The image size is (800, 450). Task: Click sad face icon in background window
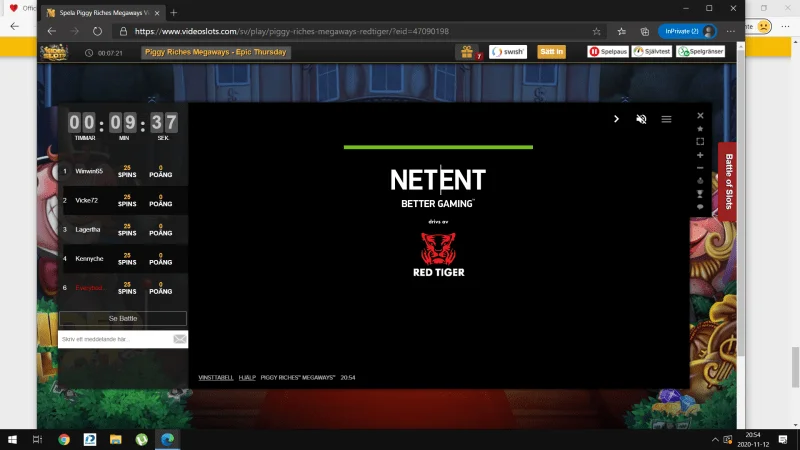click(764, 26)
